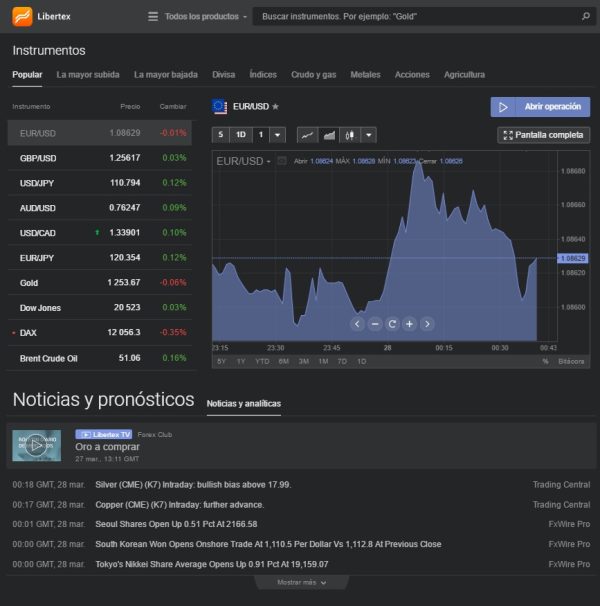
Task: Select the 7D range
Action: coord(342,361)
